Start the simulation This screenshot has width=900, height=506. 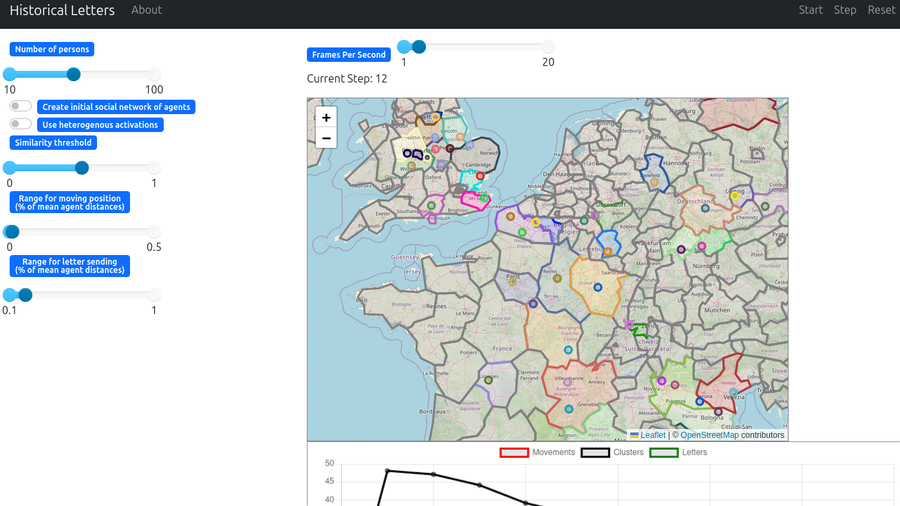point(810,10)
